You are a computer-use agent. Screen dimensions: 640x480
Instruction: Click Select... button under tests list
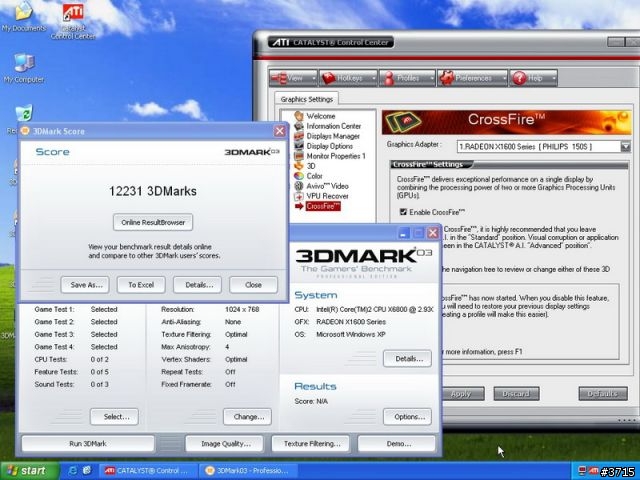click(114, 417)
